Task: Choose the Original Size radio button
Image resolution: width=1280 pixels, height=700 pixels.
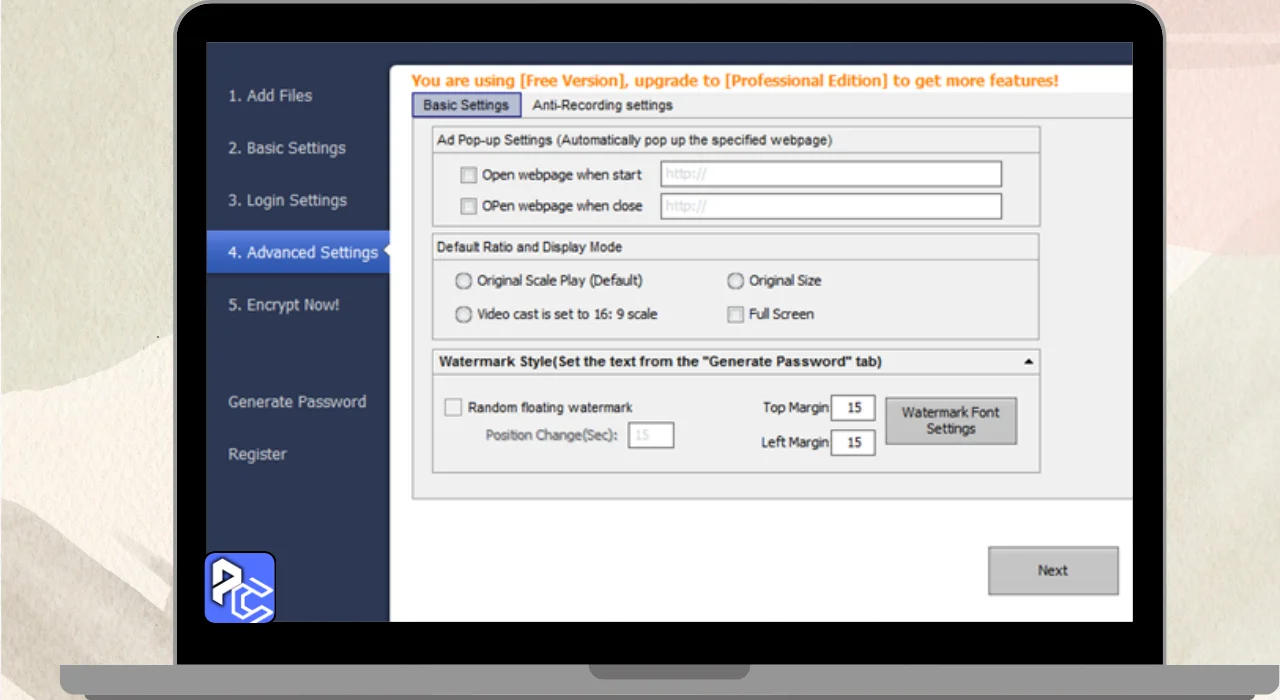Action: coord(736,281)
